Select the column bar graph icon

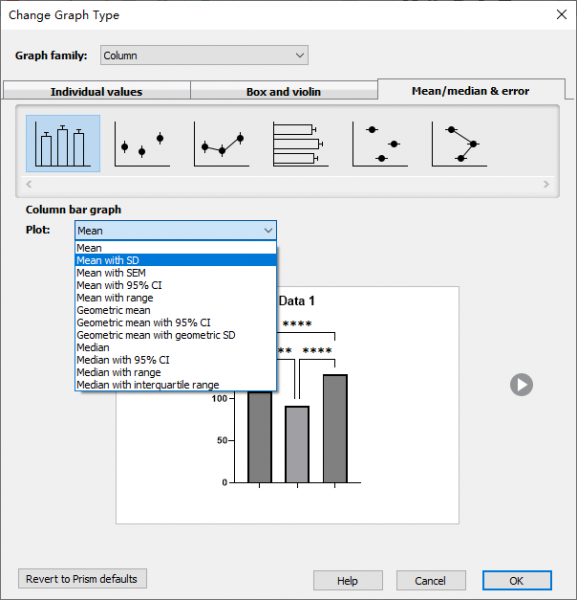click(x=63, y=143)
